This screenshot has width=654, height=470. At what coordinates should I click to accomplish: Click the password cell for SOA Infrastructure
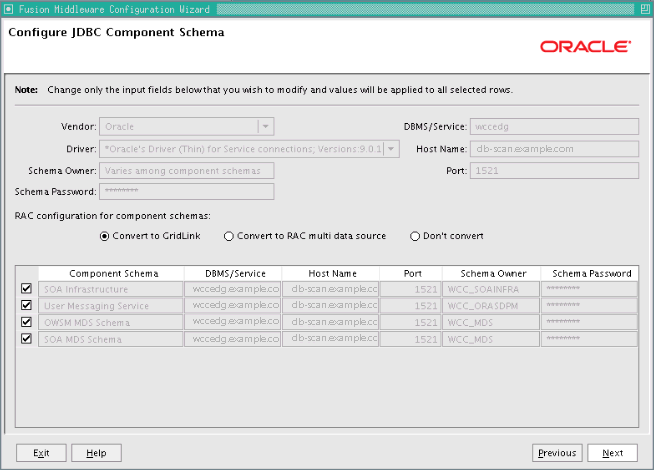[589, 289]
